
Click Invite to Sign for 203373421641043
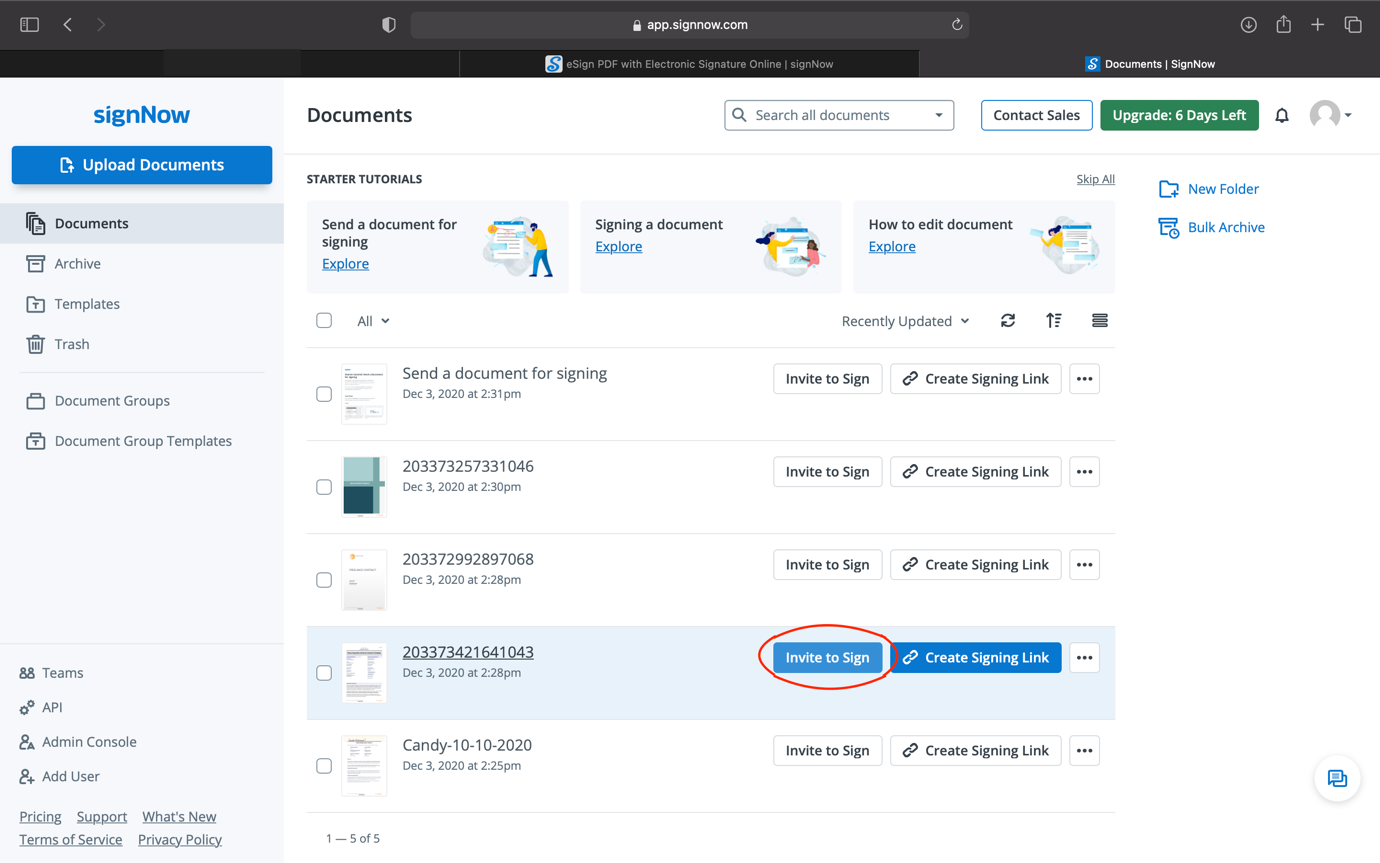pos(827,658)
